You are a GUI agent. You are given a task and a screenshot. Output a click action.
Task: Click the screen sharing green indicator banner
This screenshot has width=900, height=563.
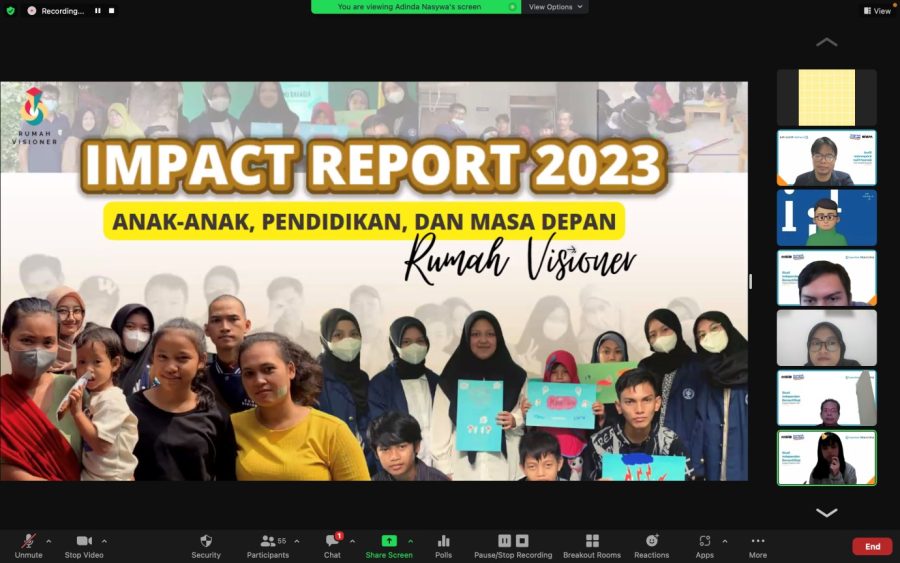416,7
